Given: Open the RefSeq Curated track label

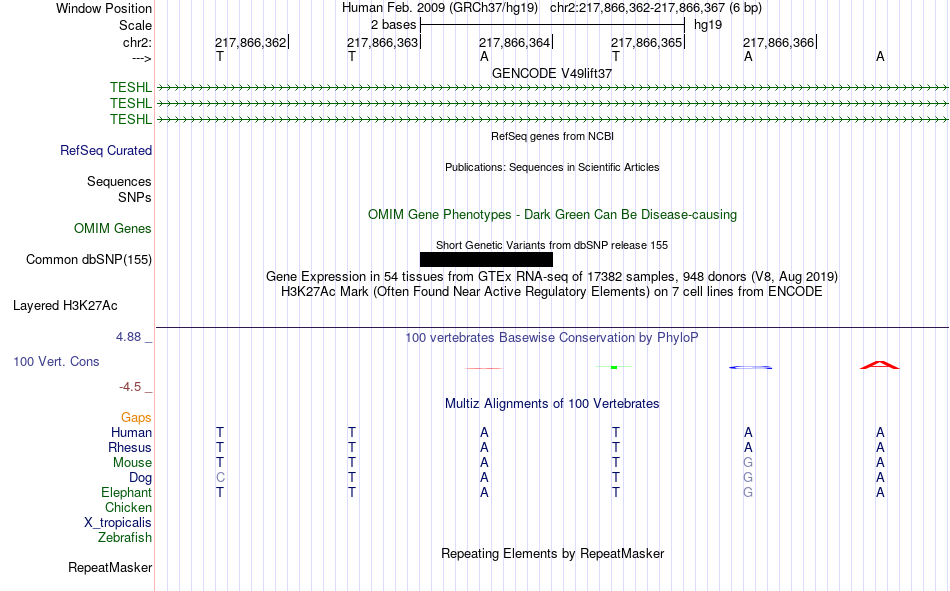Looking at the screenshot, I should pyautogui.click(x=106, y=150).
